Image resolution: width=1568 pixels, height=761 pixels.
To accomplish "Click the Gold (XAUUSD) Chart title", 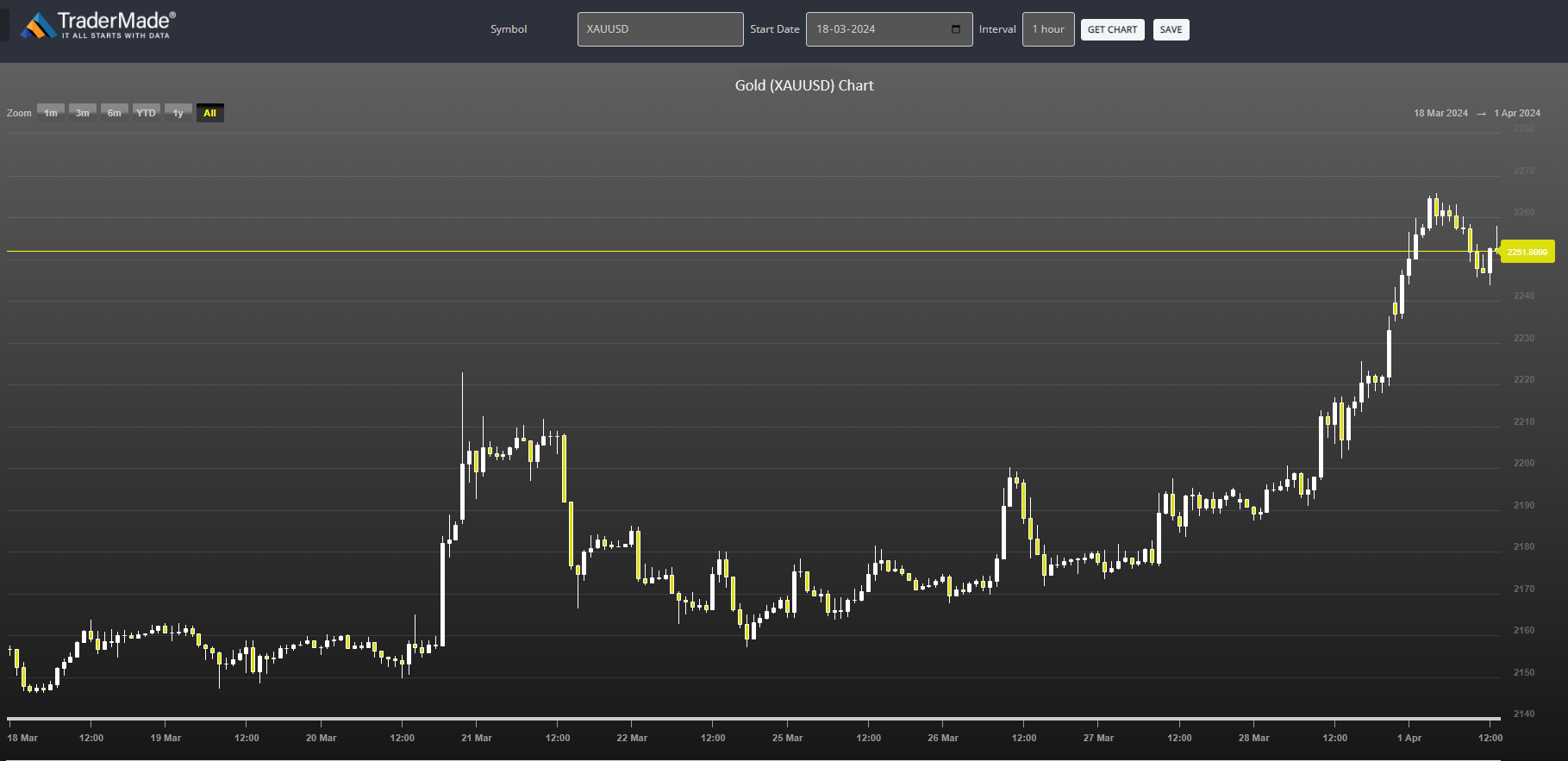I will click(x=804, y=85).
